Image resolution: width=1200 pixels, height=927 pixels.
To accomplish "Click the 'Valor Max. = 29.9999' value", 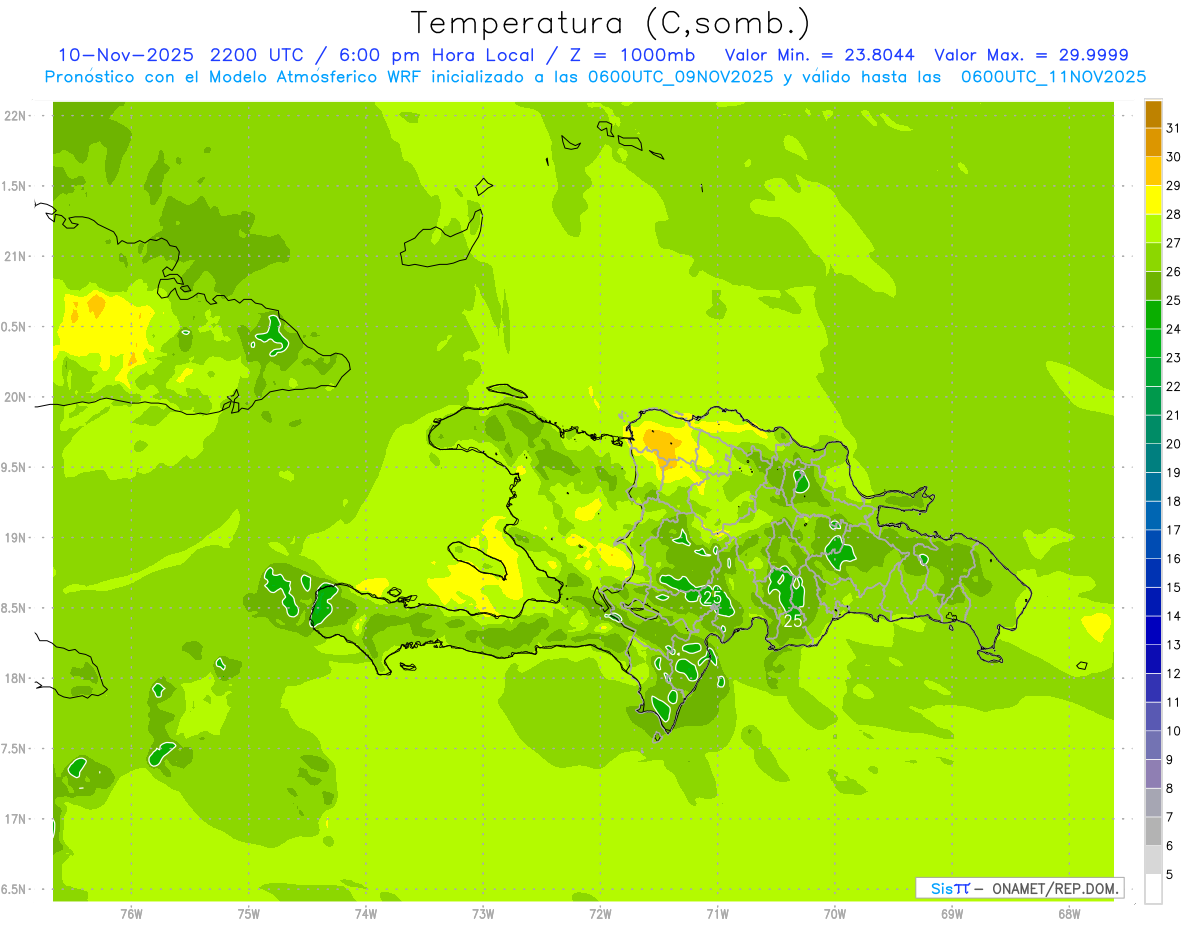I will coord(1031,55).
